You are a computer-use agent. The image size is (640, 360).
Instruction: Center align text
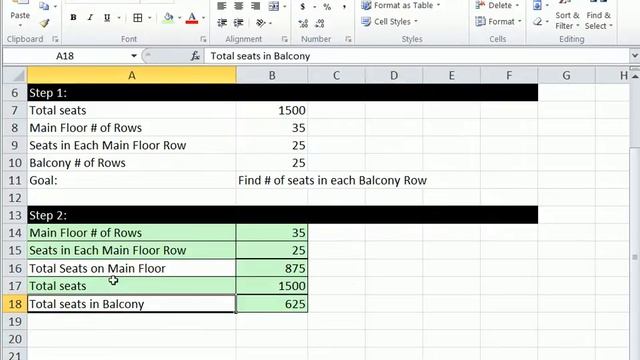pos(238,6)
